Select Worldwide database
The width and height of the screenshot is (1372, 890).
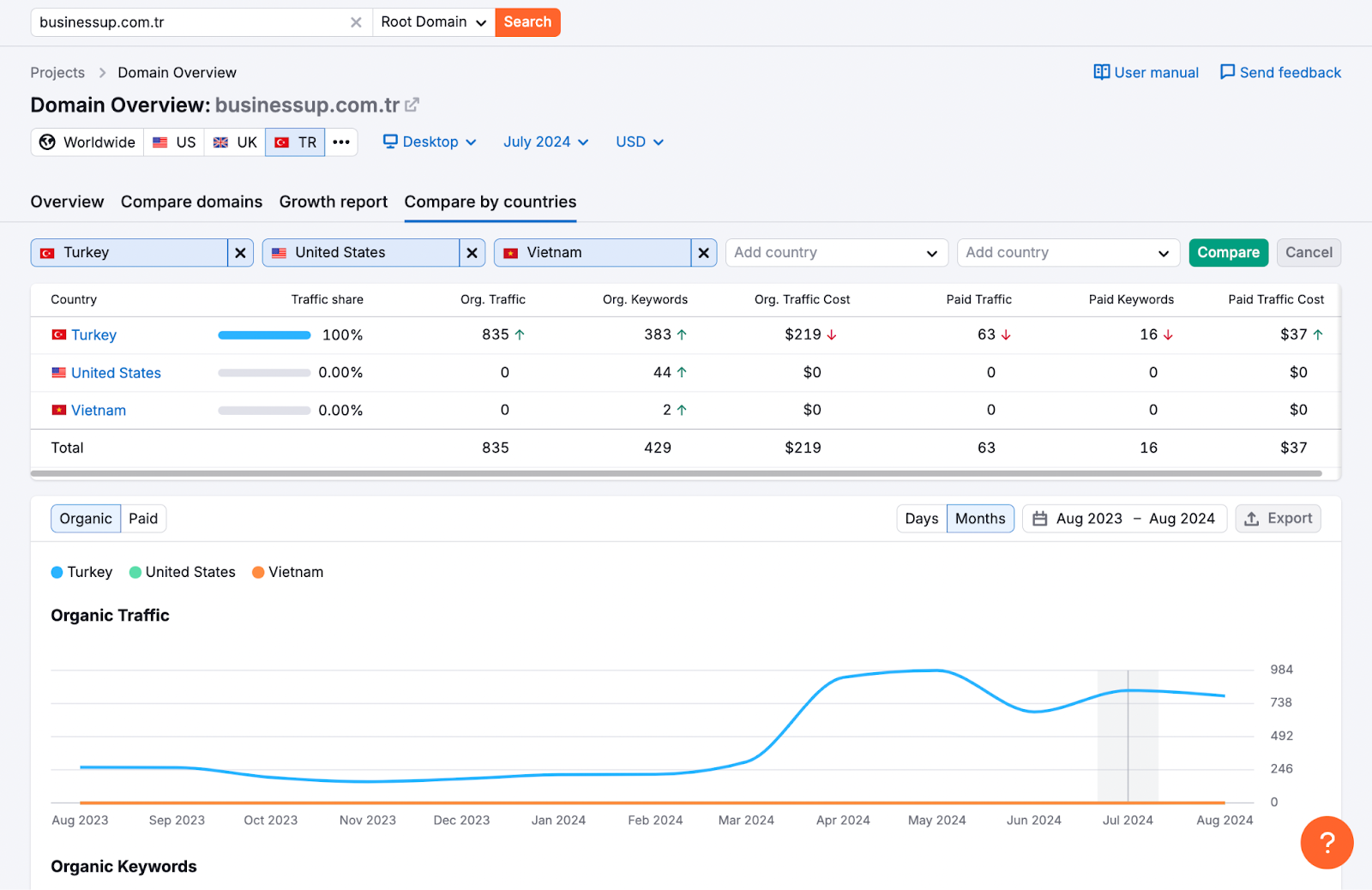[87, 142]
